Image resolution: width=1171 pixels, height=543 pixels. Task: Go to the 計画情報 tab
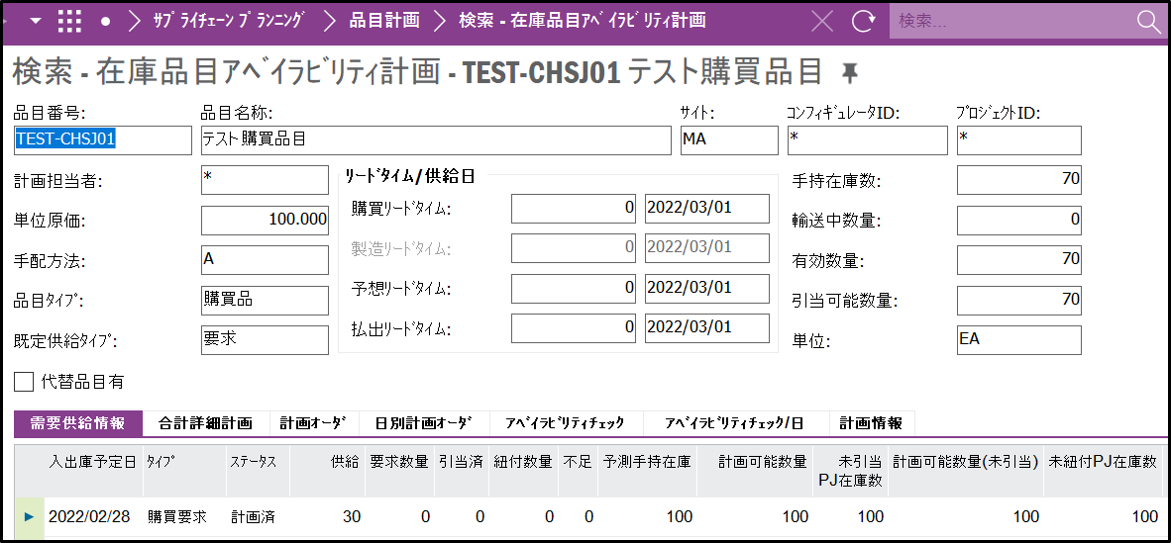tap(870, 423)
